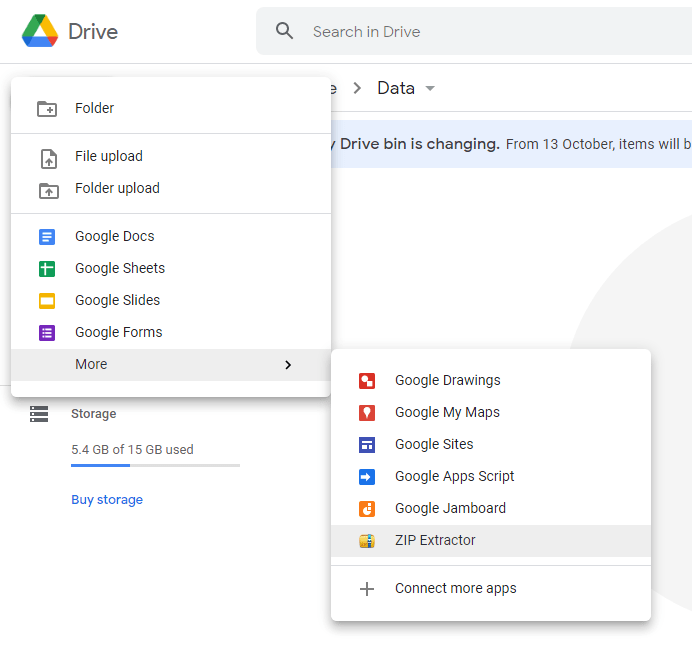This screenshot has width=692, height=651.
Task: Click the purple Google Forms icon
Action: 47,332
